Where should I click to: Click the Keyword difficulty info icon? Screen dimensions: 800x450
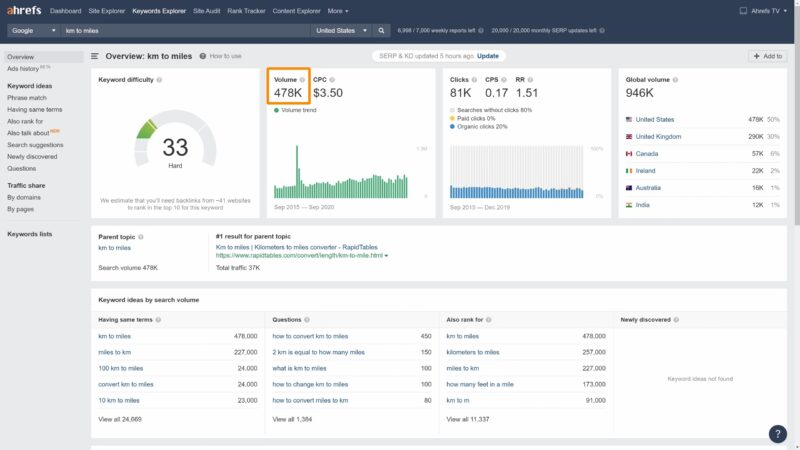(159, 79)
